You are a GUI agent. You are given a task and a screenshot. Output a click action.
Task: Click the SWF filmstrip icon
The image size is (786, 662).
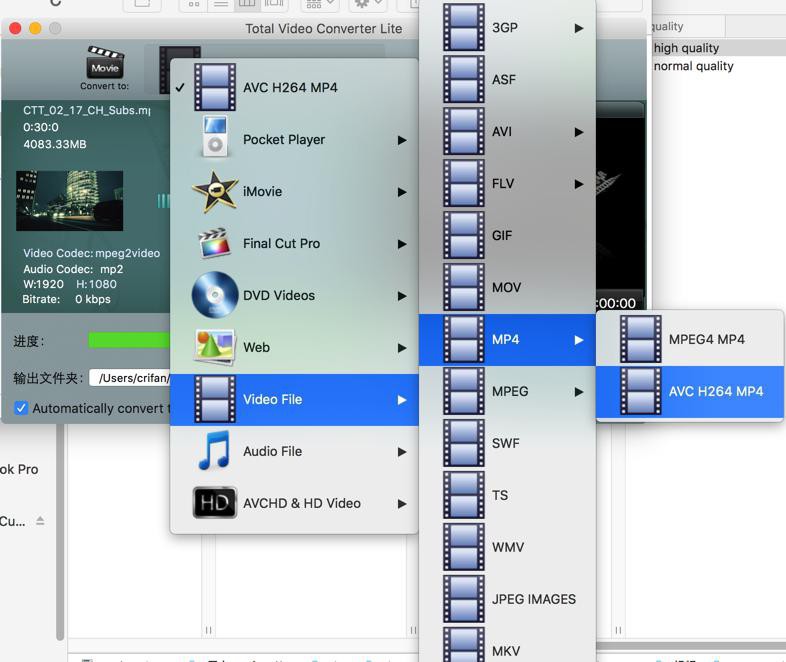click(464, 443)
